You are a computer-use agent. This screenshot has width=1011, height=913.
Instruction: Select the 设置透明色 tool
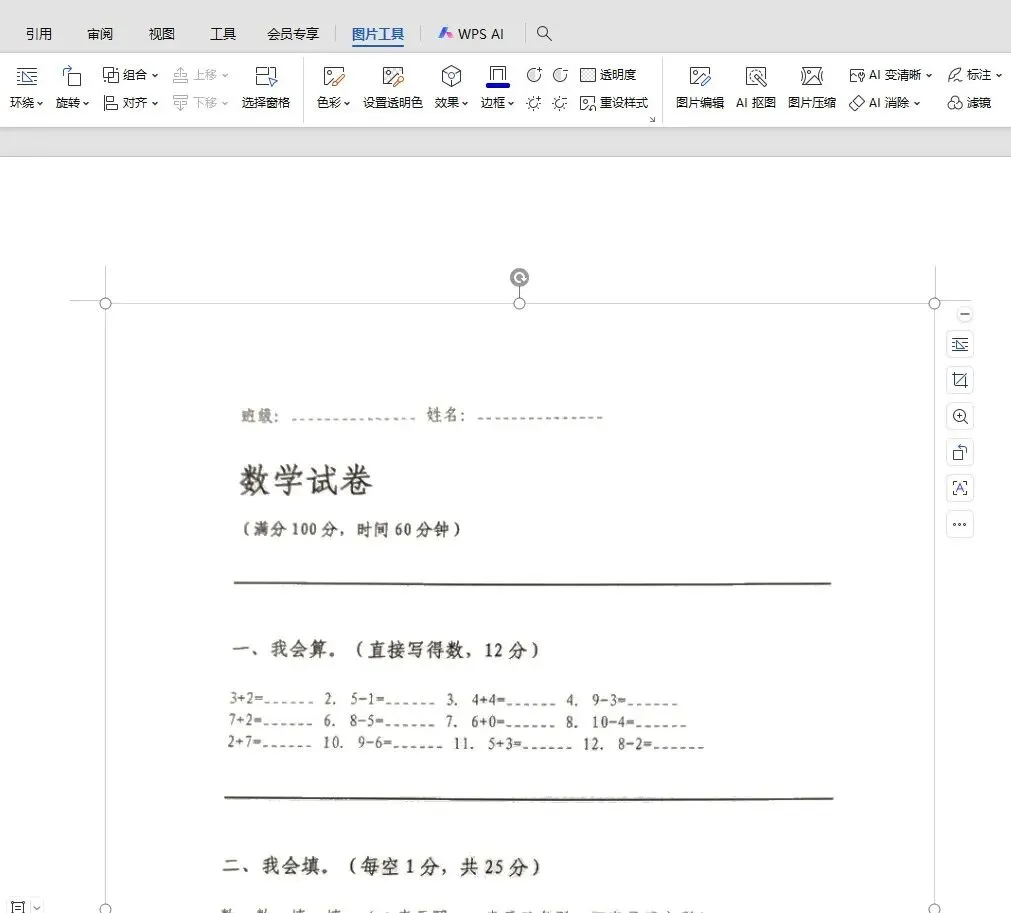click(393, 87)
